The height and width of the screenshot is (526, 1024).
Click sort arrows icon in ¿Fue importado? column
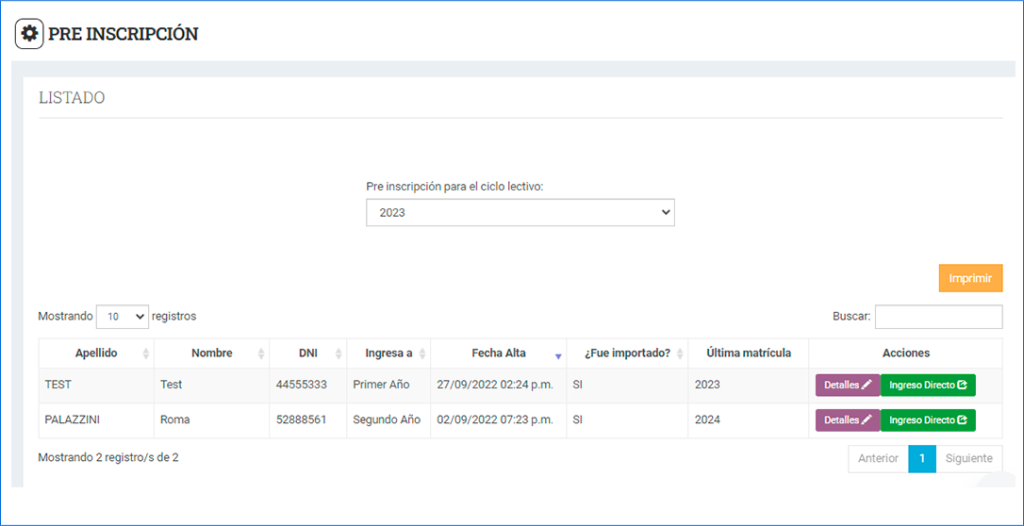(680, 354)
